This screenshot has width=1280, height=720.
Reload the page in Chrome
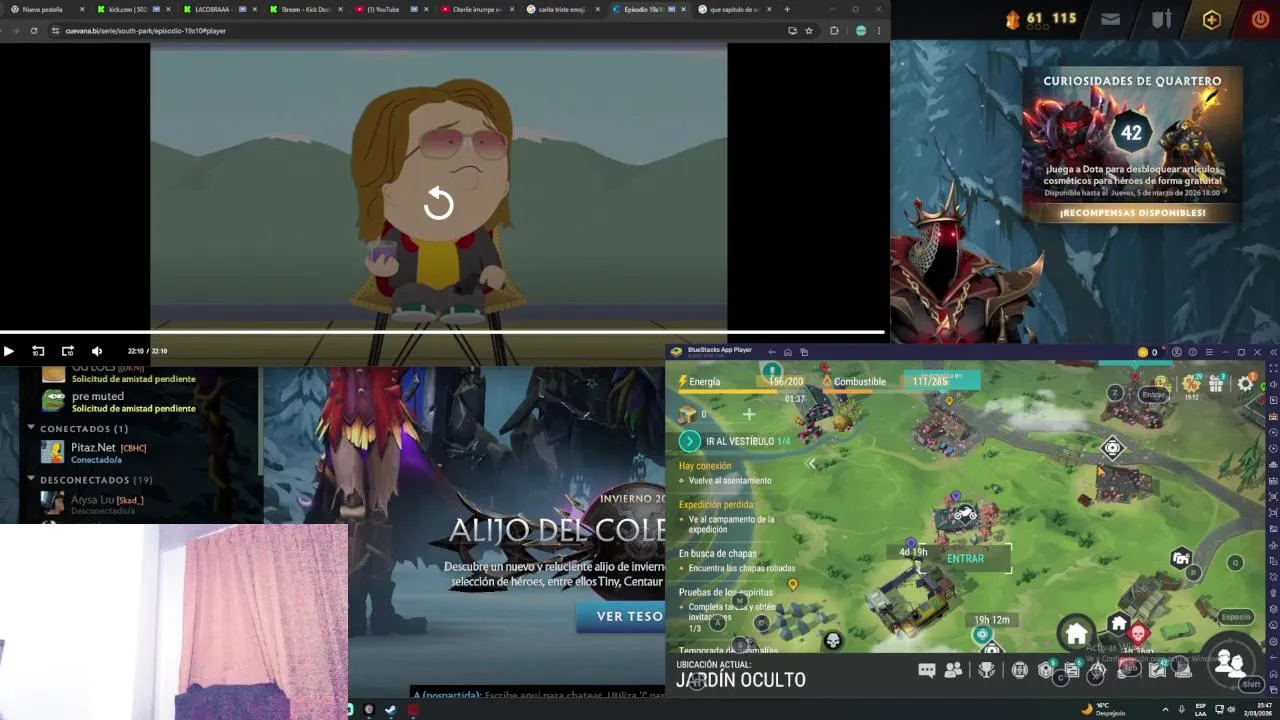(34, 31)
